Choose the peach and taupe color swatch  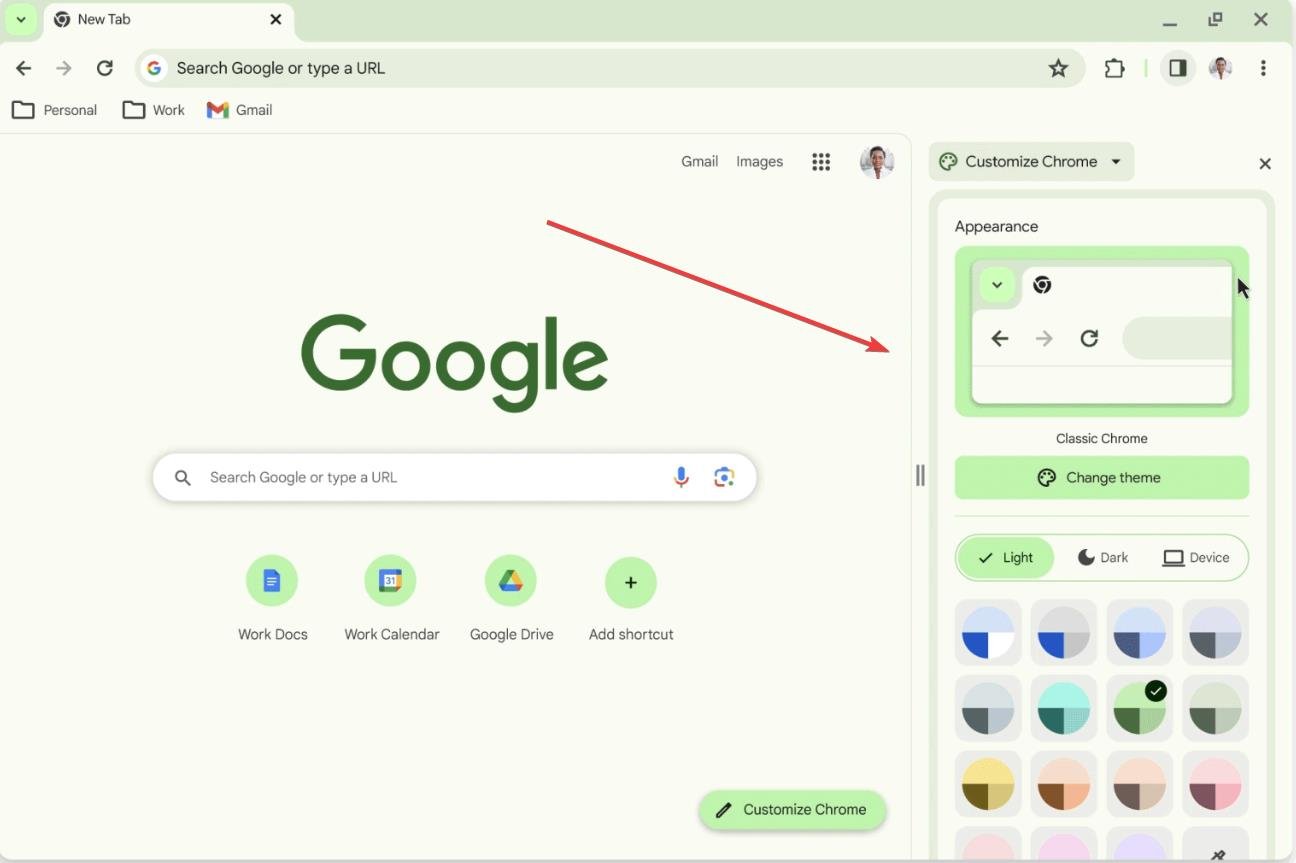point(1140,784)
